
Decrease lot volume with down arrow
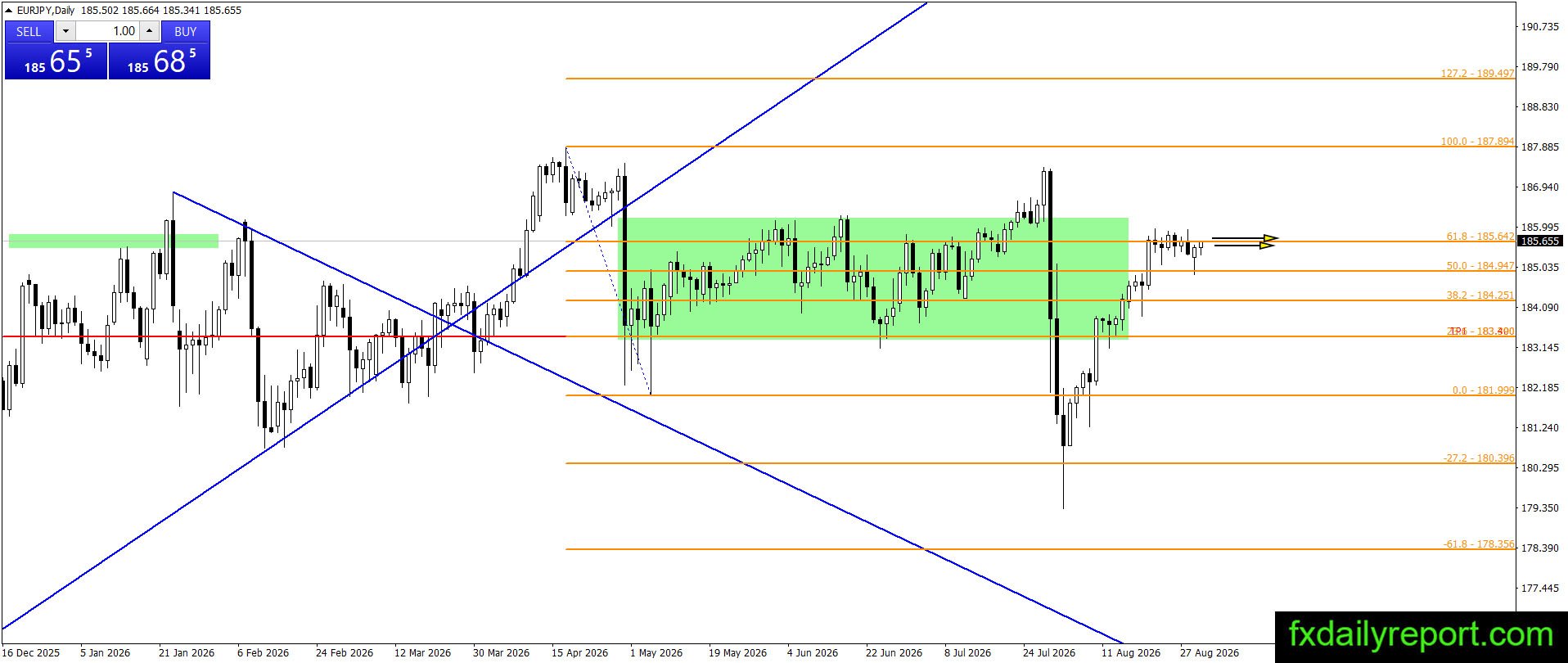point(66,31)
